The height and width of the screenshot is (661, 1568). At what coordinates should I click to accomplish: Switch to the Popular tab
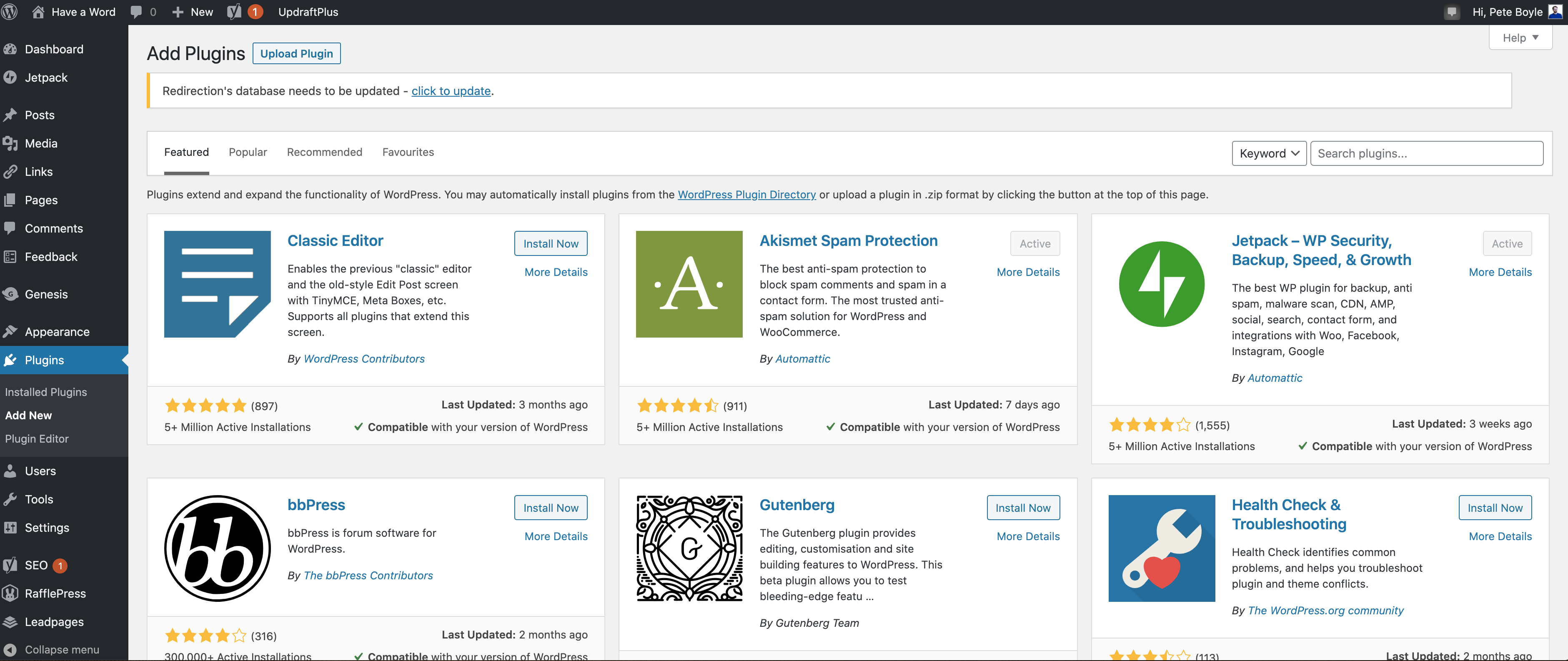click(248, 152)
